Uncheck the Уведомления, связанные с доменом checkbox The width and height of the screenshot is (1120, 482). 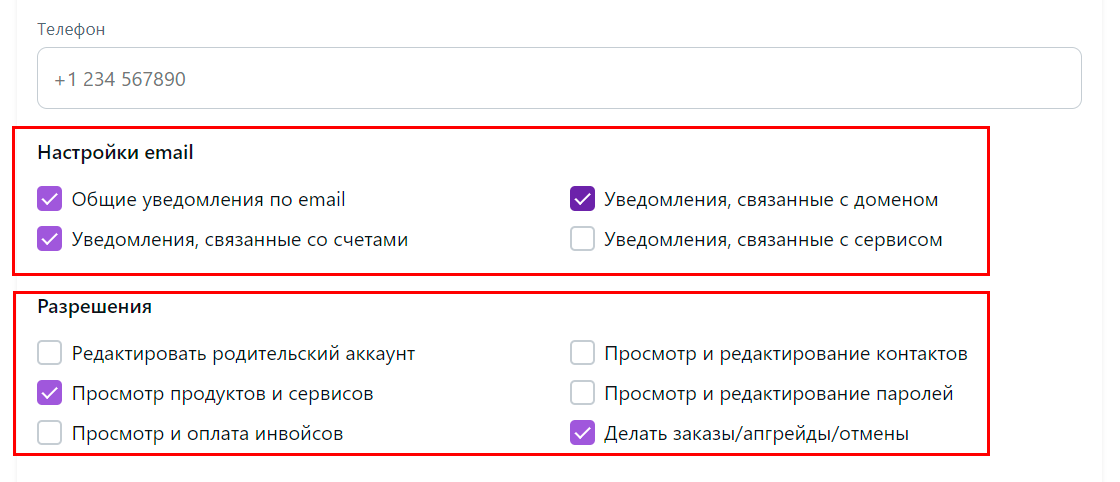(x=582, y=199)
